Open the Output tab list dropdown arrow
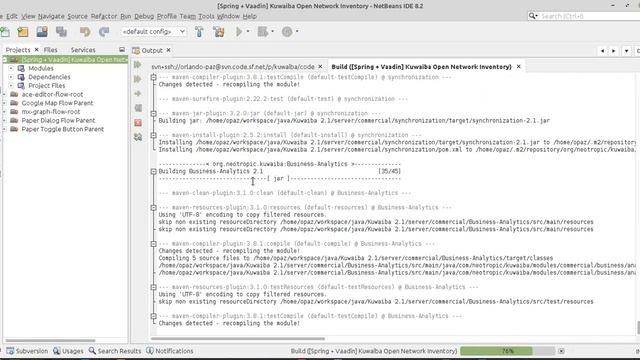The width and height of the screenshot is (640, 360). tap(626, 51)
